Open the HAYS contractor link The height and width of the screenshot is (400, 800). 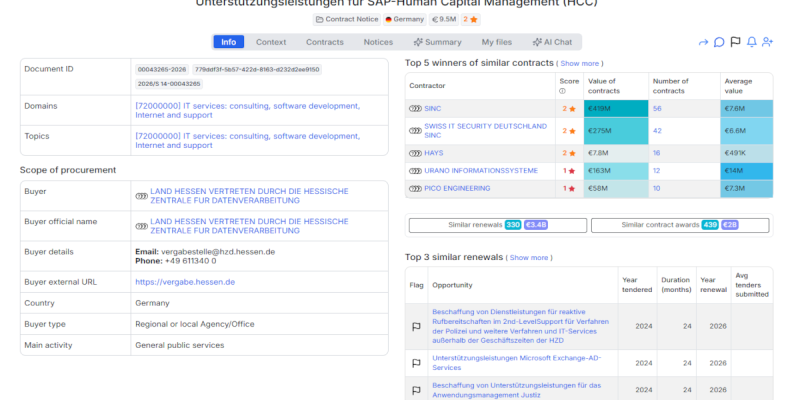click(x=434, y=153)
